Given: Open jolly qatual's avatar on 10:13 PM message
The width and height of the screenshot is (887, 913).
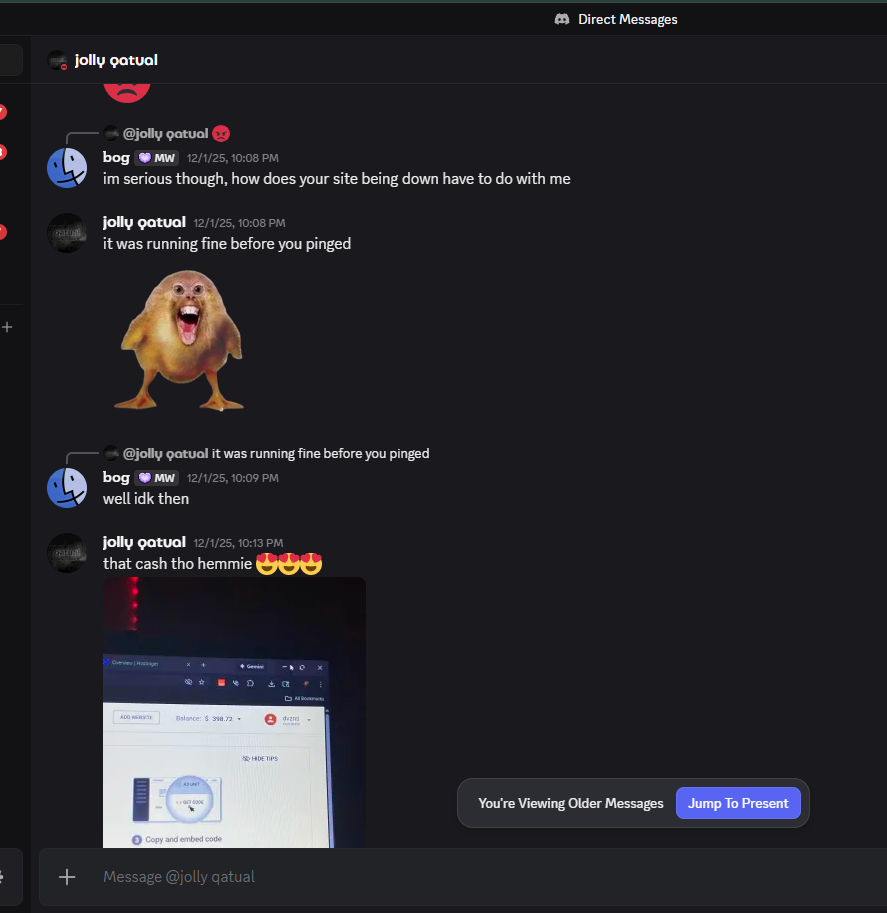Looking at the screenshot, I should pos(67,553).
